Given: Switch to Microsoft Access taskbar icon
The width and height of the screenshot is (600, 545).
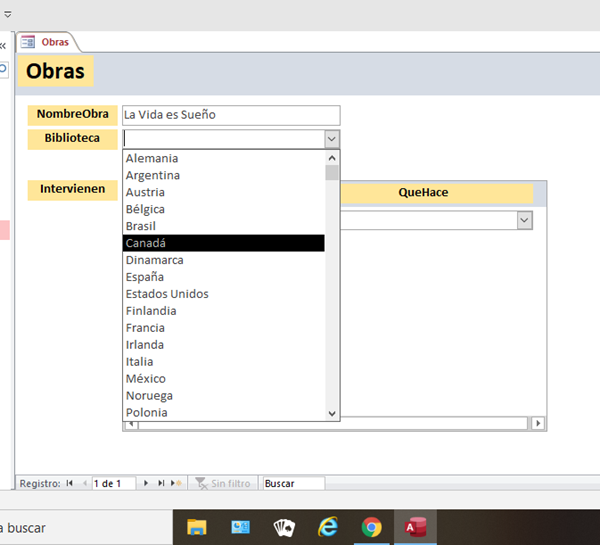Looking at the screenshot, I should tap(415, 527).
